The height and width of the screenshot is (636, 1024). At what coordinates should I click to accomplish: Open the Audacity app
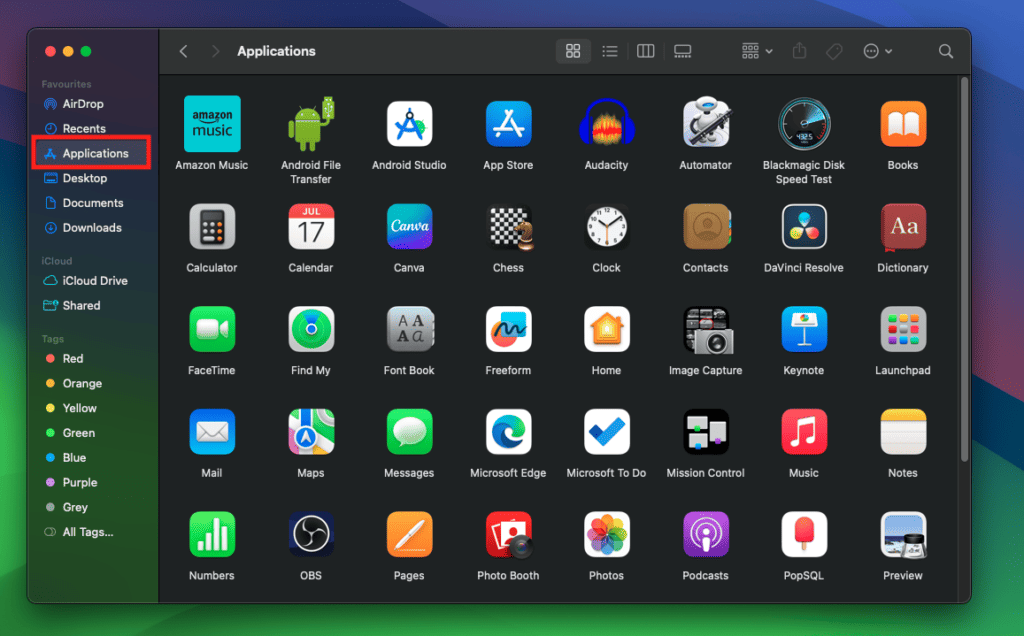[x=606, y=123]
